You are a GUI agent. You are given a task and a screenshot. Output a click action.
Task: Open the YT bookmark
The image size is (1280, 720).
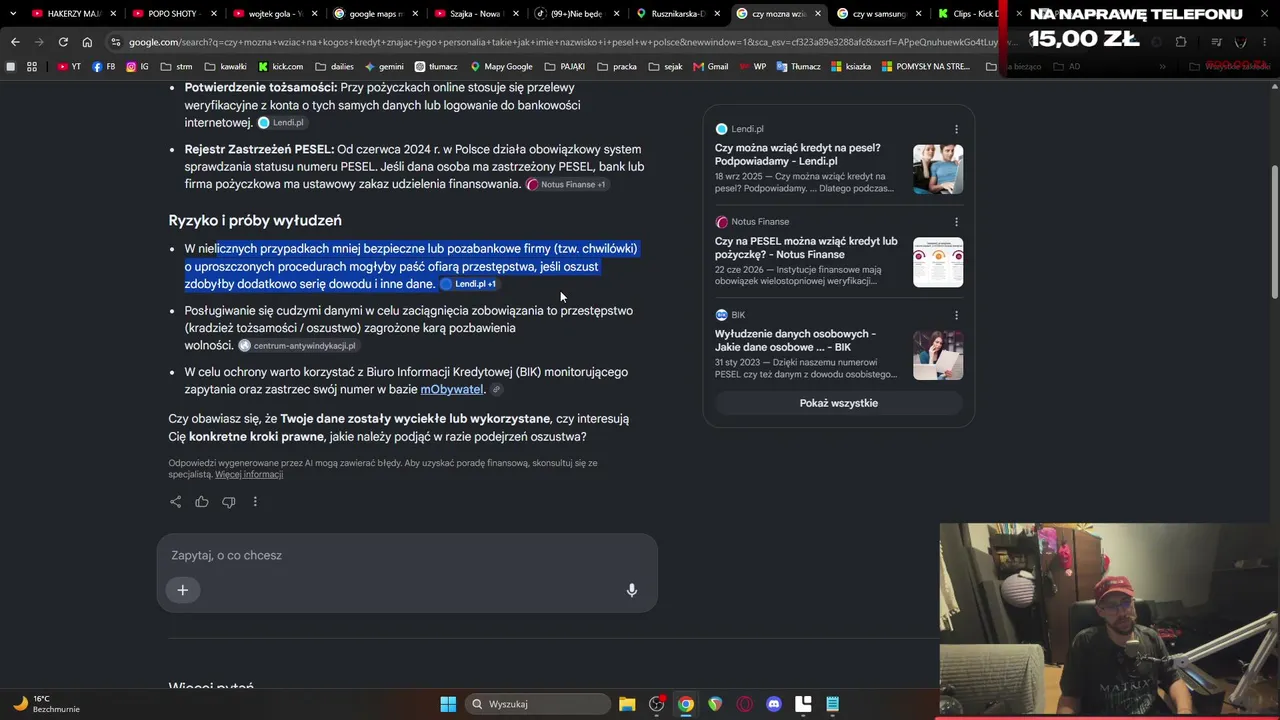[69, 66]
